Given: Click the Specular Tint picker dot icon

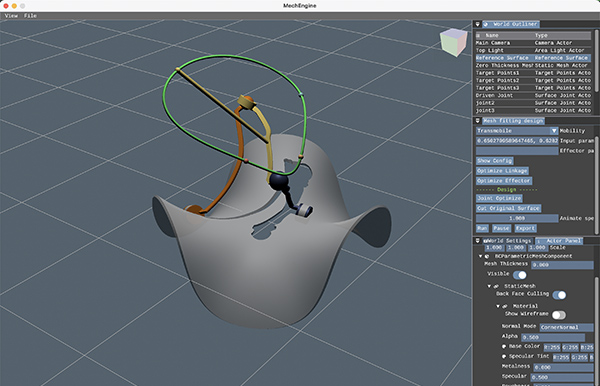Looking at the screenshot, I should point(504,357).
